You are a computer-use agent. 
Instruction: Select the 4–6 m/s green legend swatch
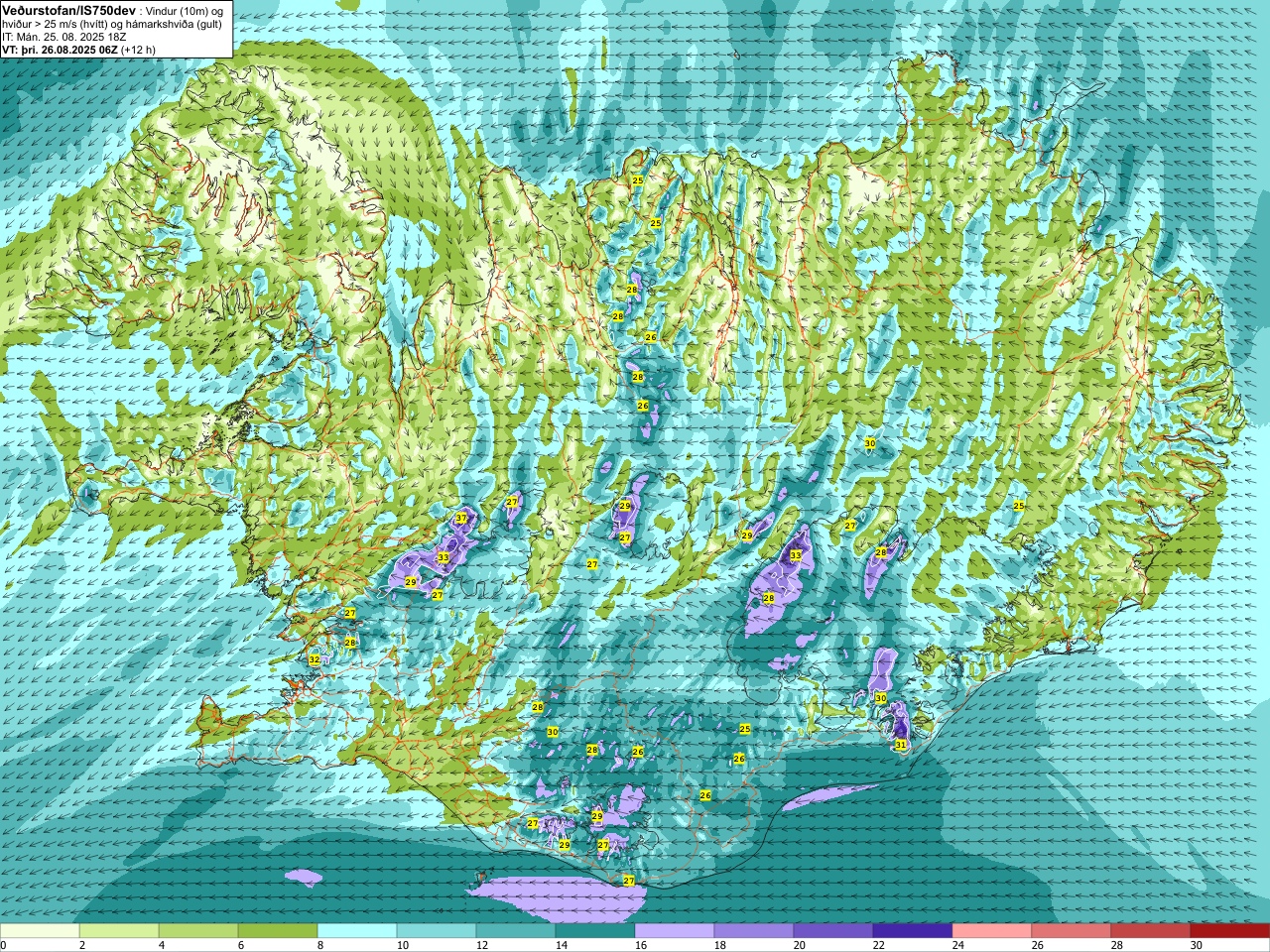198,931
